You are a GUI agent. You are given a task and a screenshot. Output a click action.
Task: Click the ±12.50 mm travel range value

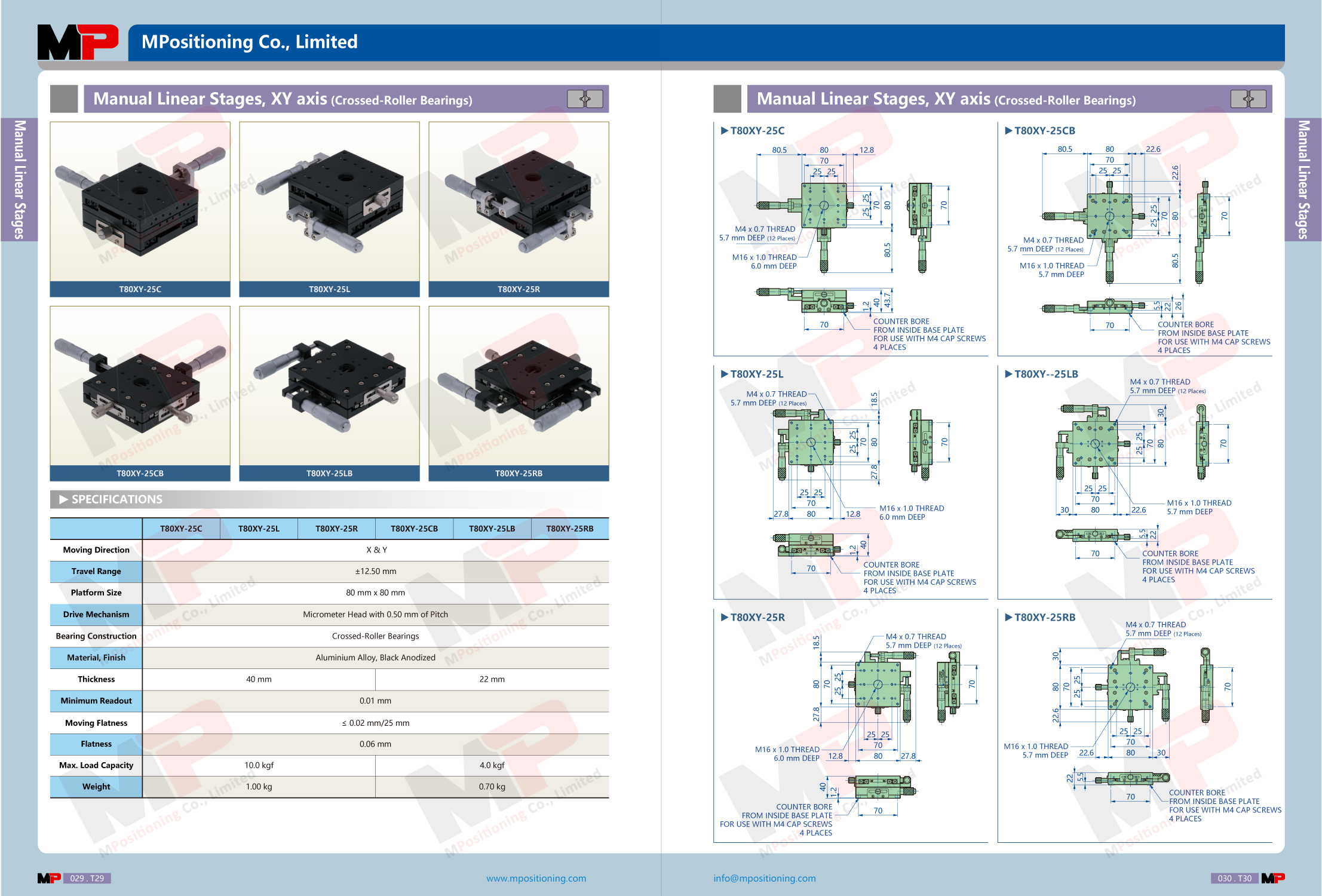point(376,572)
